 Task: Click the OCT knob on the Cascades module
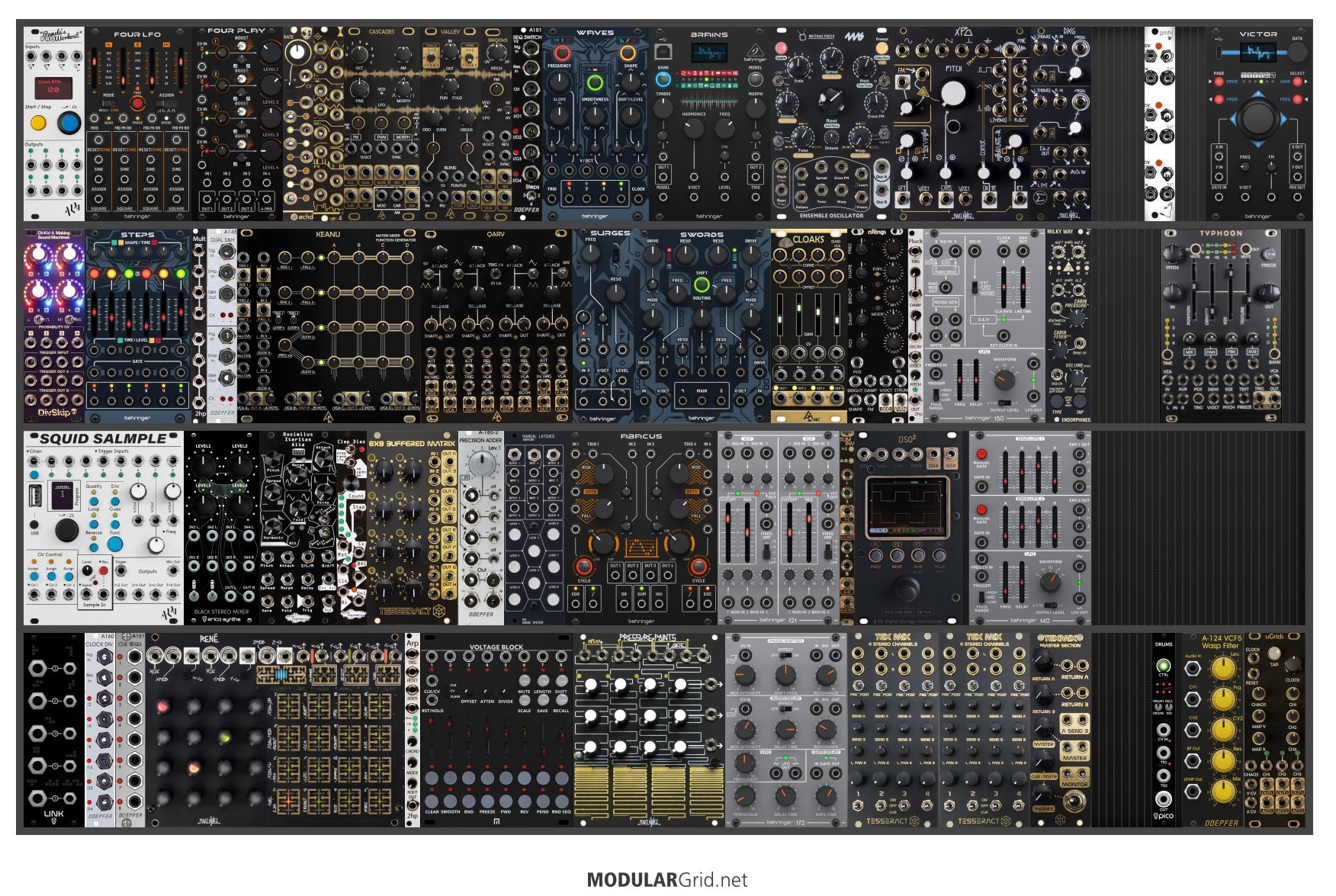pos(359,53)
